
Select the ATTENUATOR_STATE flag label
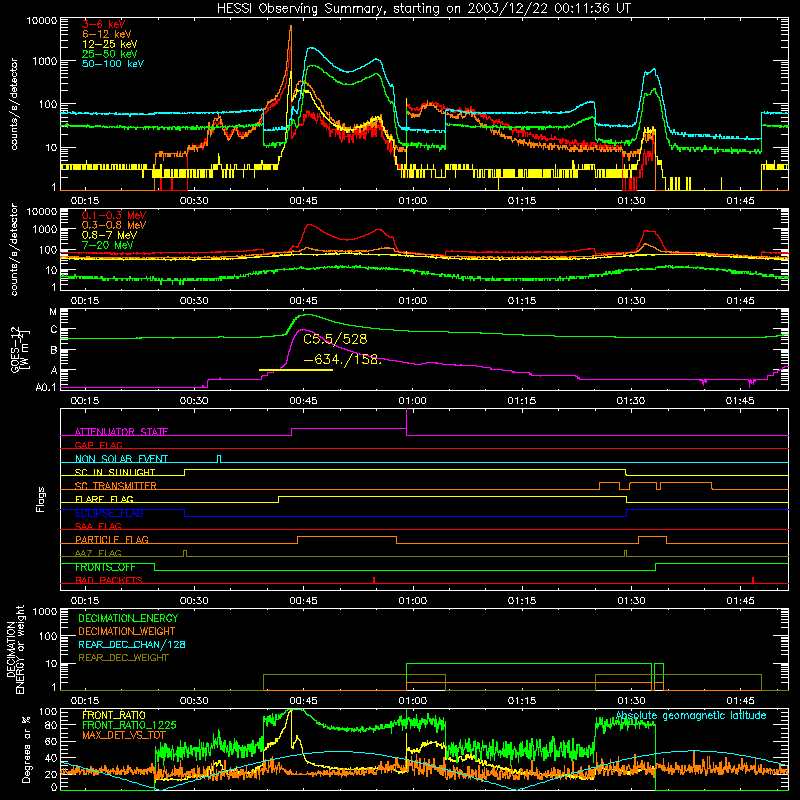(x=121, y=432)
